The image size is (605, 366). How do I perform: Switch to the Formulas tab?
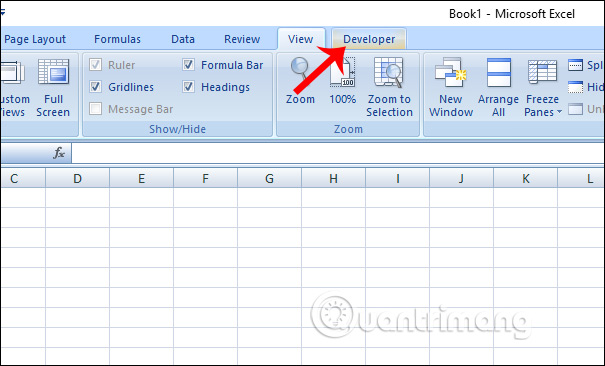click(117, 39)
